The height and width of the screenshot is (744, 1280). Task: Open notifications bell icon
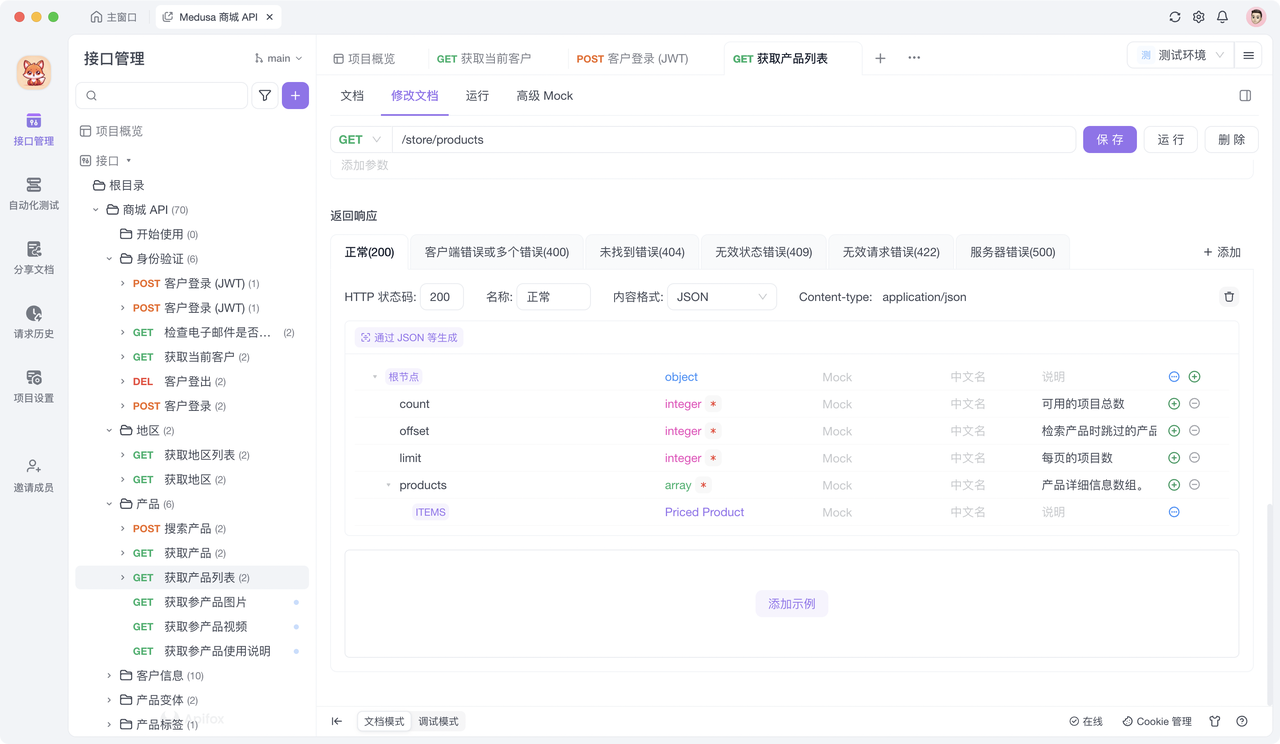pos(1222,17)
